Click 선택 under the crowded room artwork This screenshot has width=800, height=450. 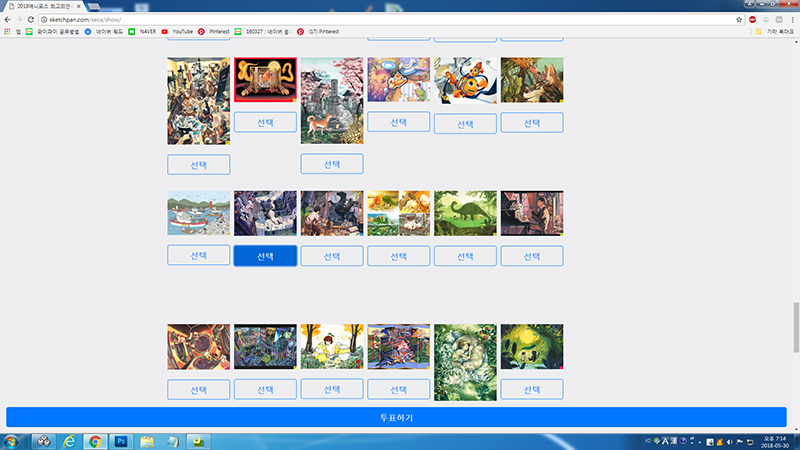[198, 165]
